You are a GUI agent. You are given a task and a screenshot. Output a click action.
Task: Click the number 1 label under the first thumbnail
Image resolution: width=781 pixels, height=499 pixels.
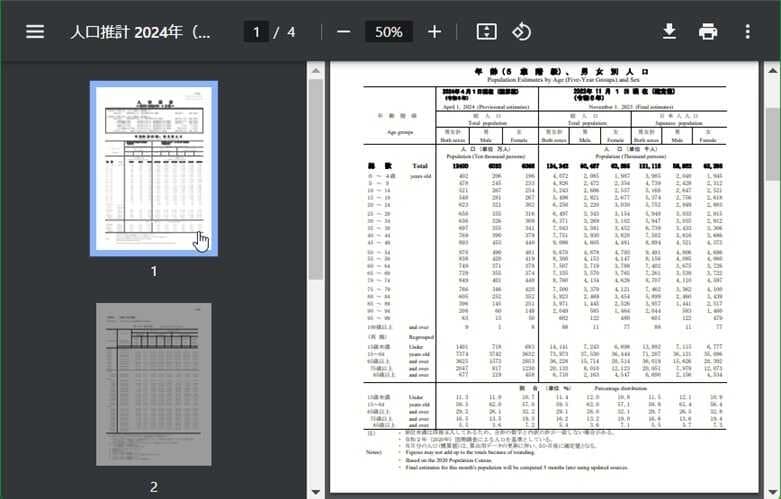pos(154,271)
